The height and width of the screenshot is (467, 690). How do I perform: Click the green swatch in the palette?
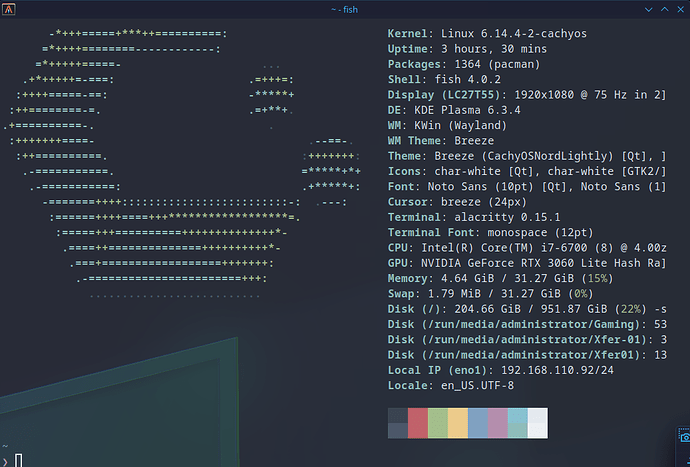tap(438, 423)
